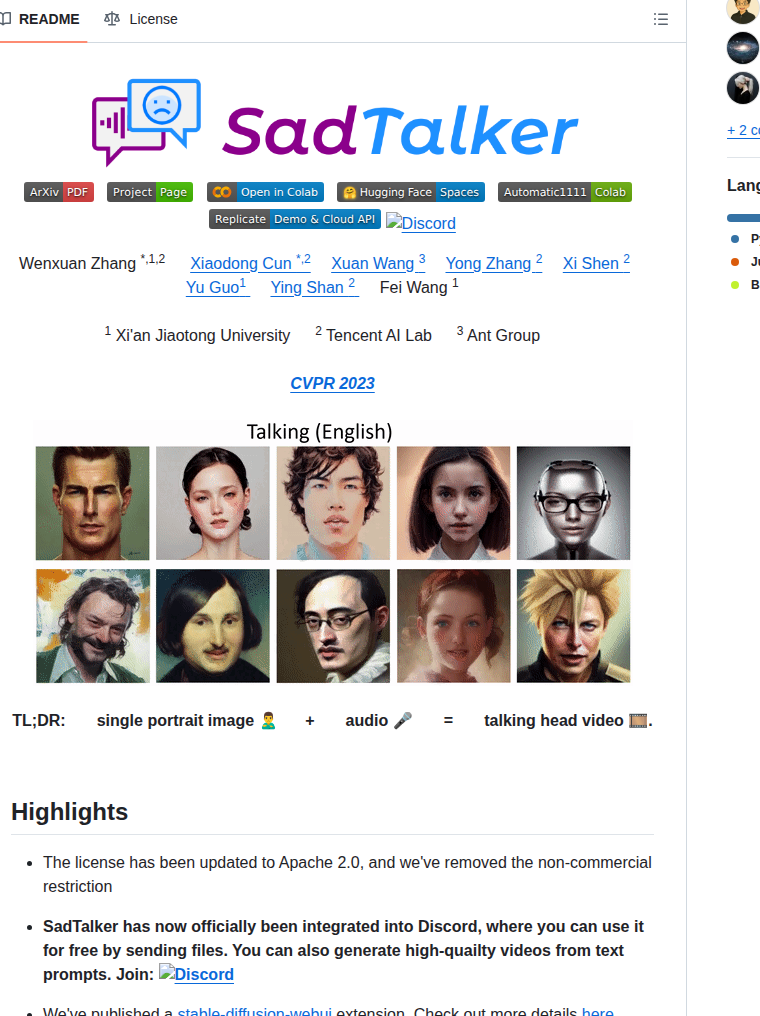
Task: Click the 'here' link for extension details
Action: click(597, 1011)
